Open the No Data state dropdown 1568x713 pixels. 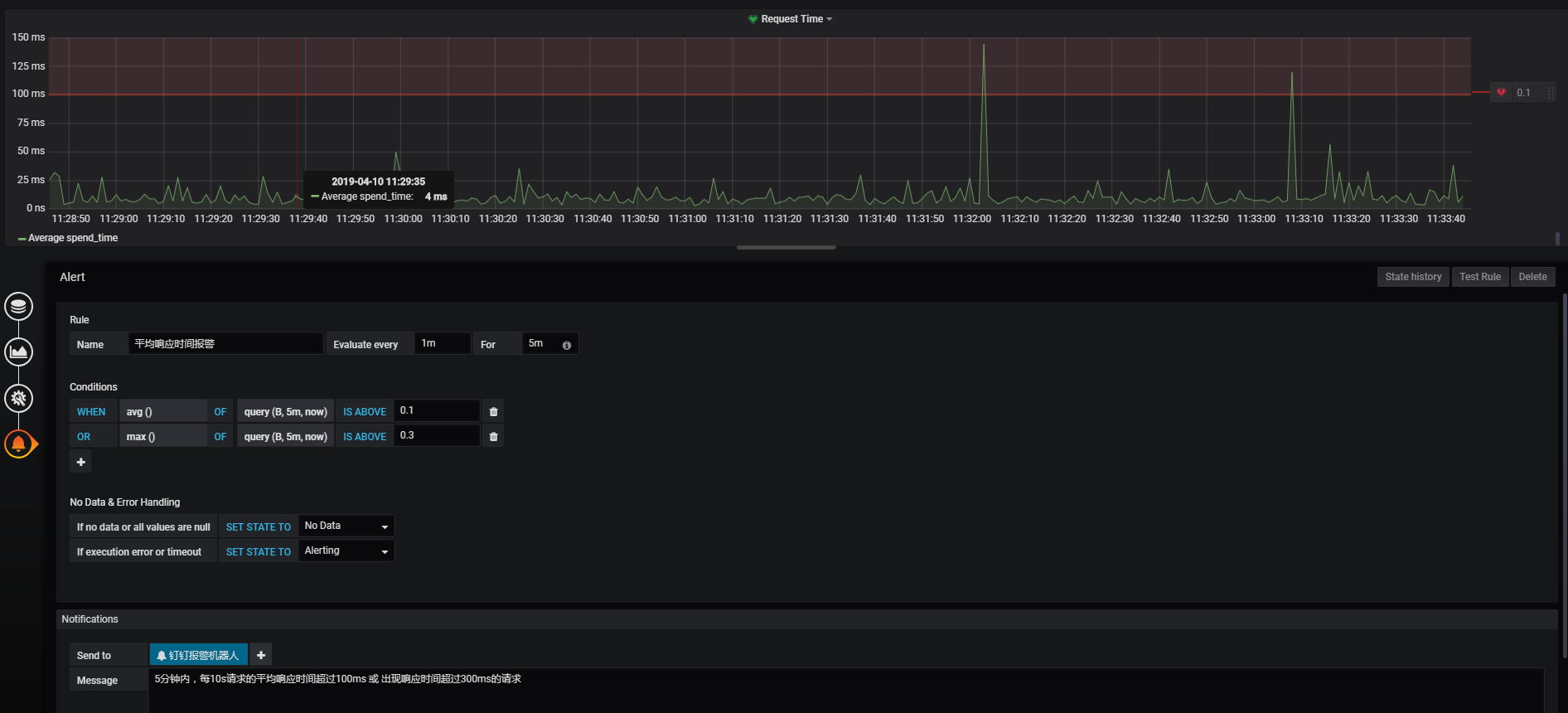[x=346, y=526]
